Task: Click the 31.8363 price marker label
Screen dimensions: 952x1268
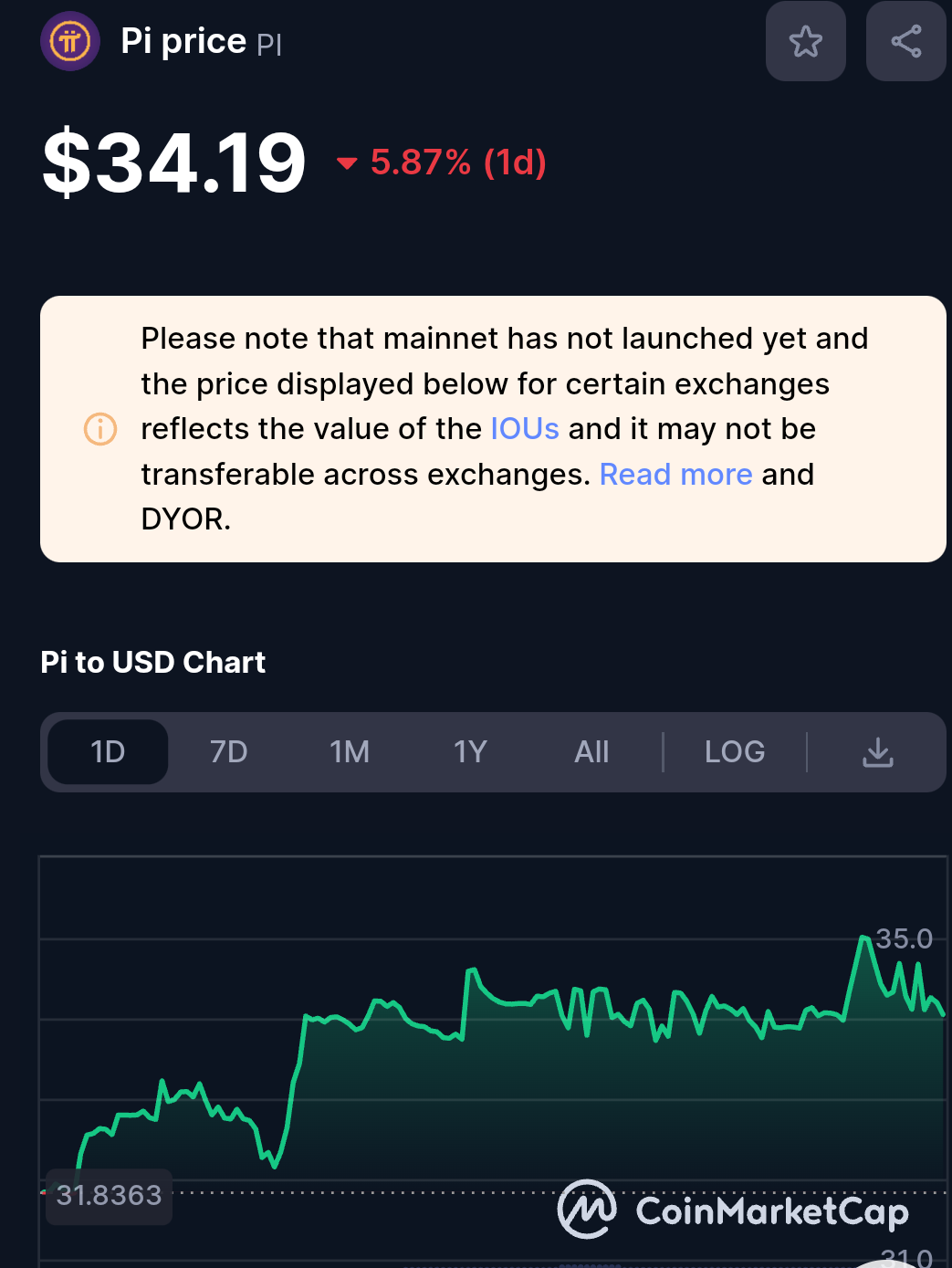Action: tap(109, 1195)
